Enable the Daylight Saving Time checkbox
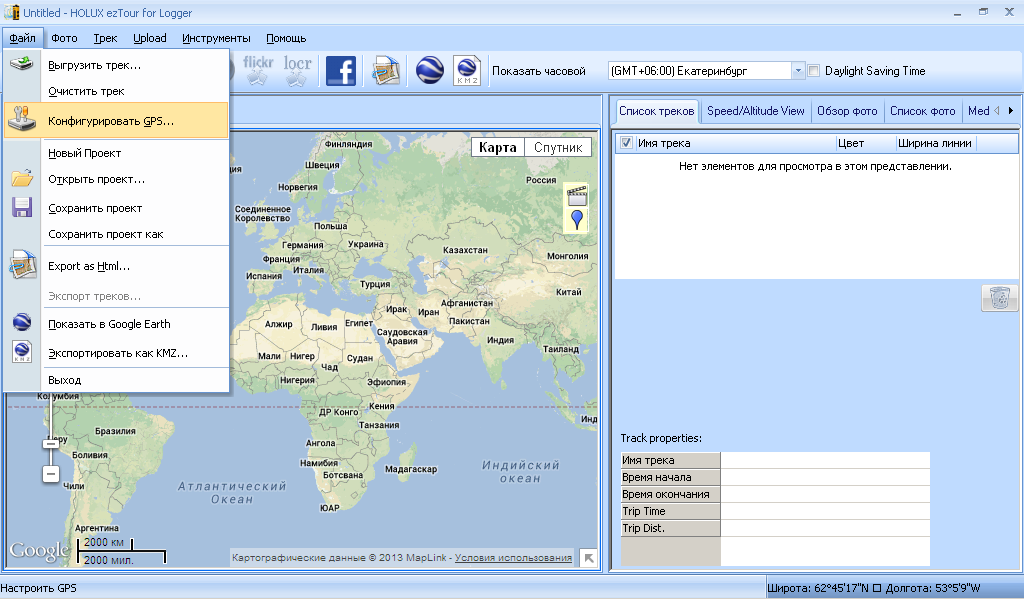 [814, 71]
